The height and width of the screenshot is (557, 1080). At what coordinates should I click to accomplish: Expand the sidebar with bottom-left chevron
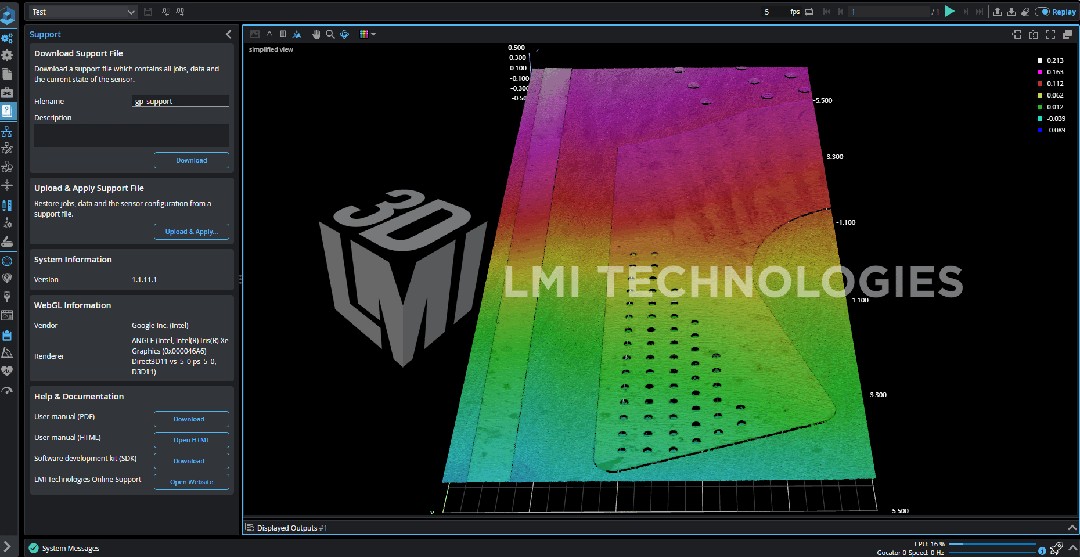[7, 547]
